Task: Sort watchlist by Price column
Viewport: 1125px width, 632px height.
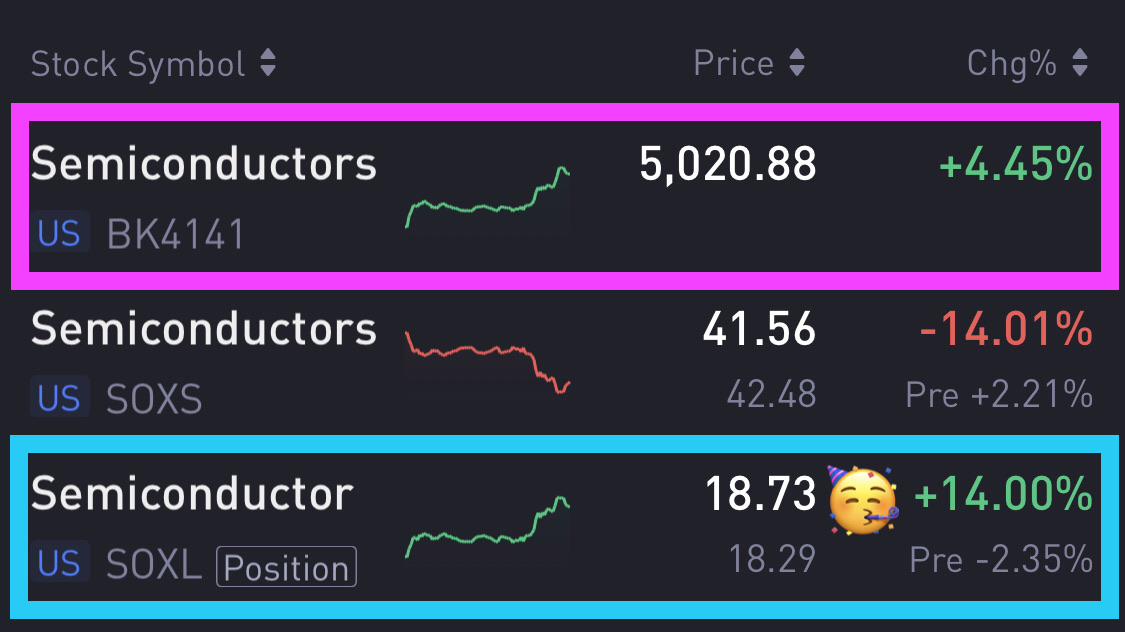Action: point(733,64)
